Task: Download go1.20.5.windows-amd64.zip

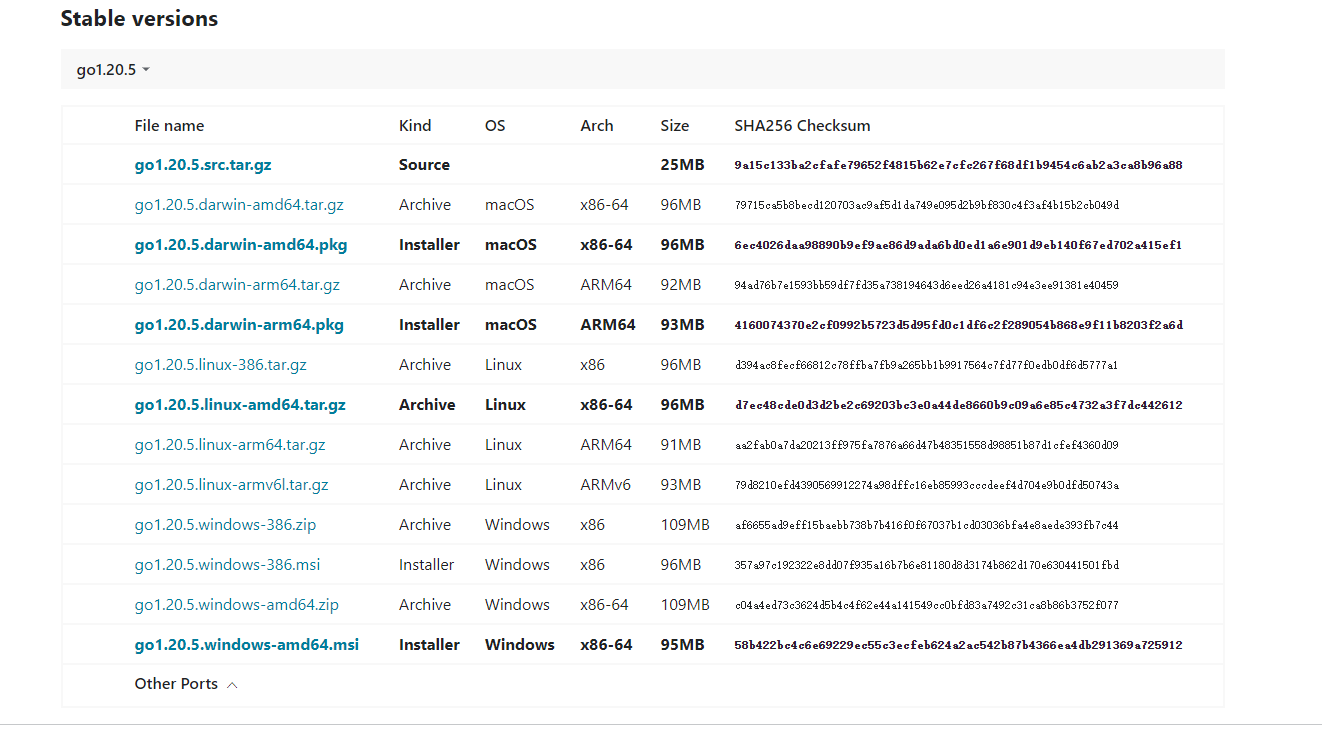Action: 237,605
